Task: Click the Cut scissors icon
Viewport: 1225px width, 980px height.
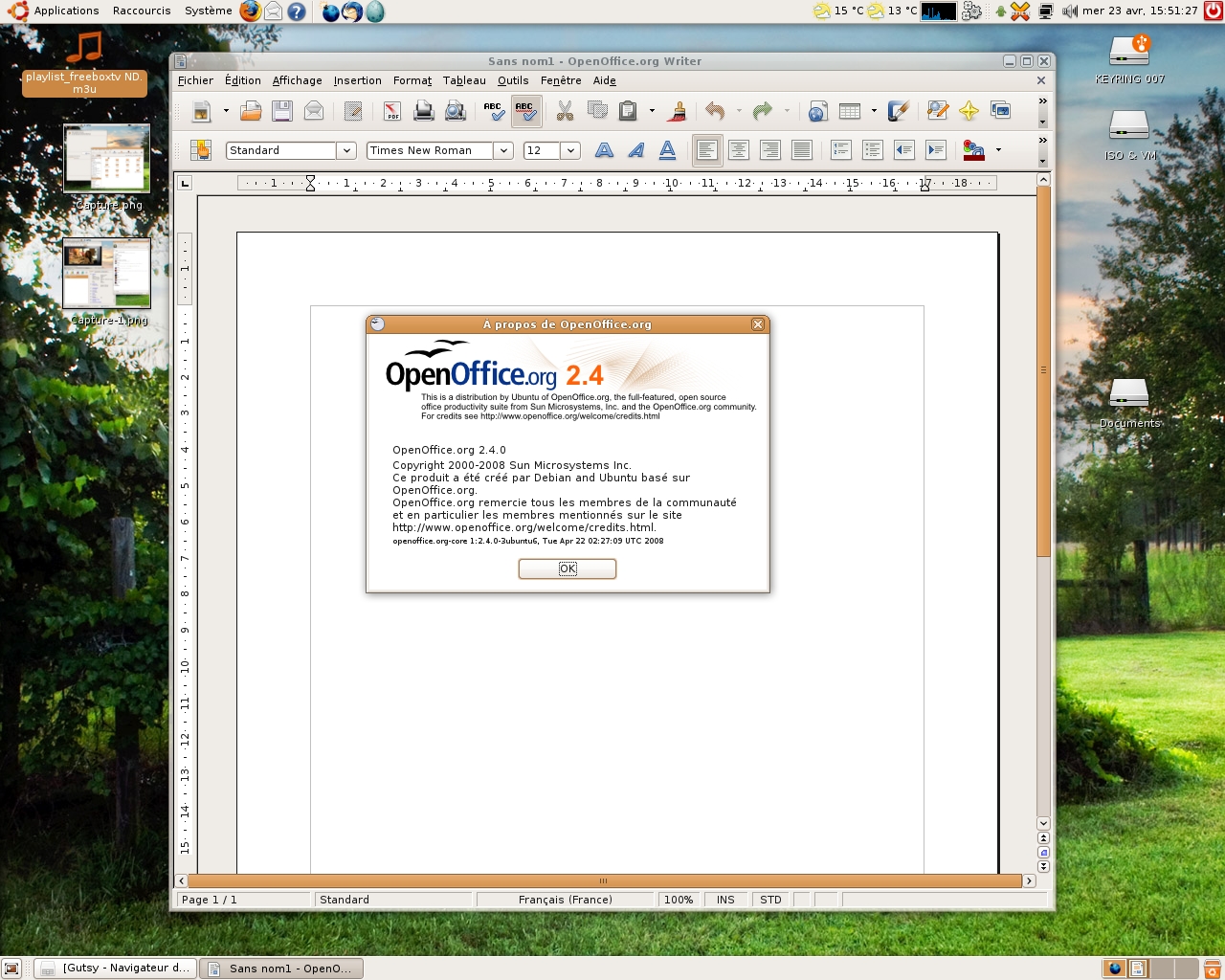Action: pyautogui.click(x=565, y=111)
